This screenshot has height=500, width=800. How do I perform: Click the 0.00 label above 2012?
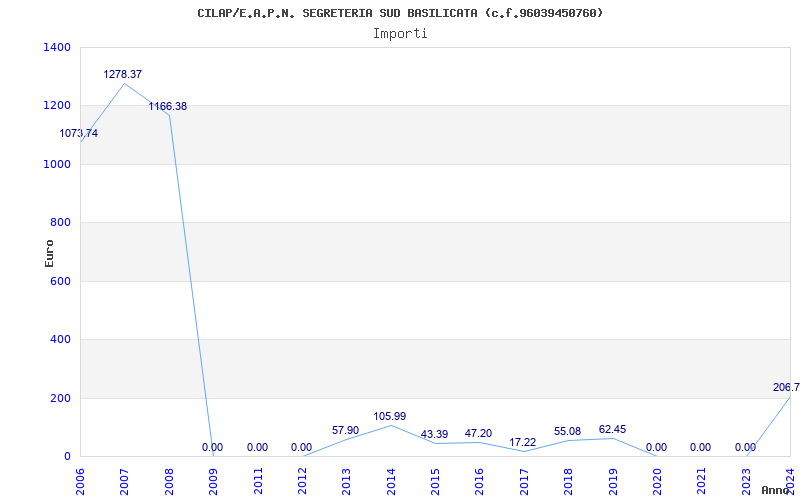(x=301, y=447)
